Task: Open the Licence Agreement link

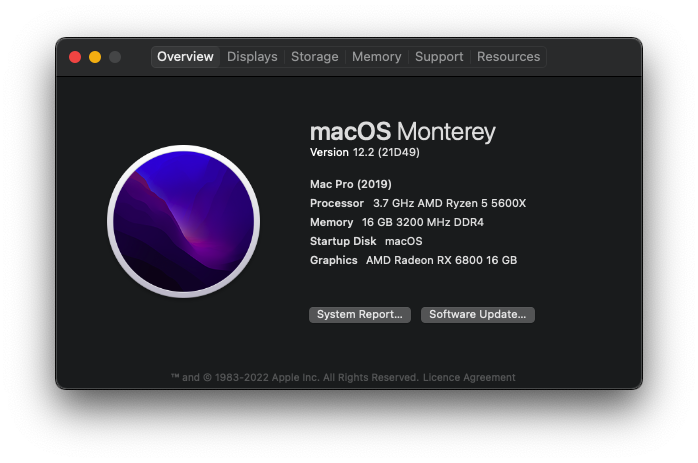Action: coord(469,378)
